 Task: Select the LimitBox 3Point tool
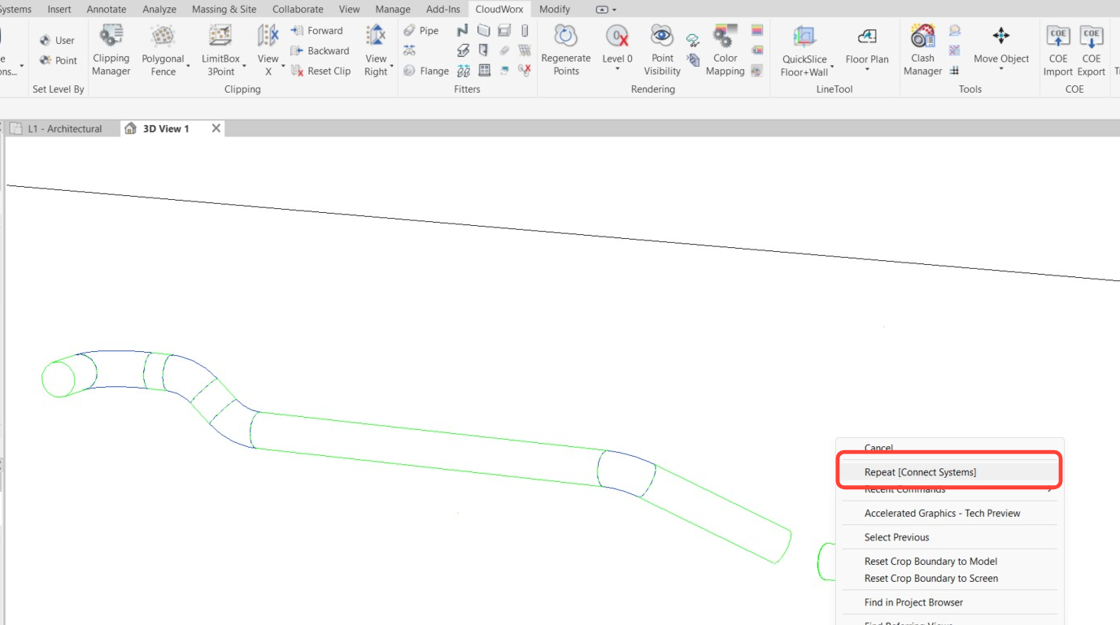[x=220, y=50]
